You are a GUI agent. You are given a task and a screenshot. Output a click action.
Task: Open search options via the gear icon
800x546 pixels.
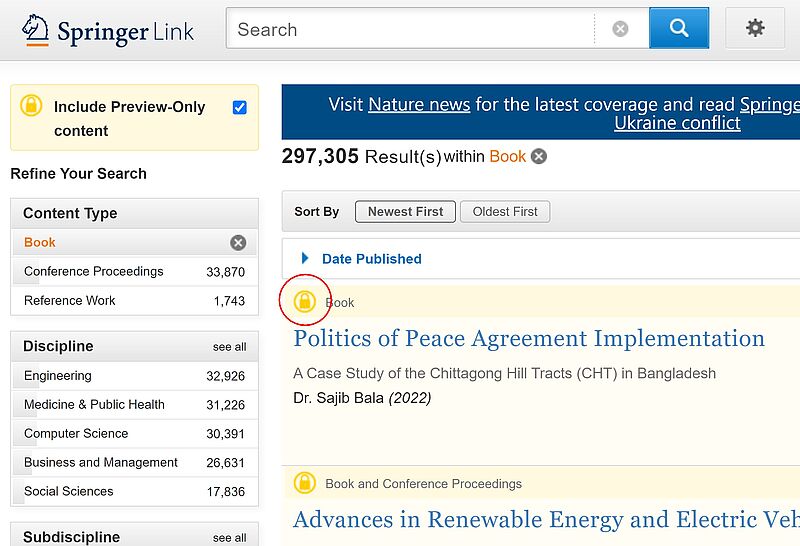point(755,28)
